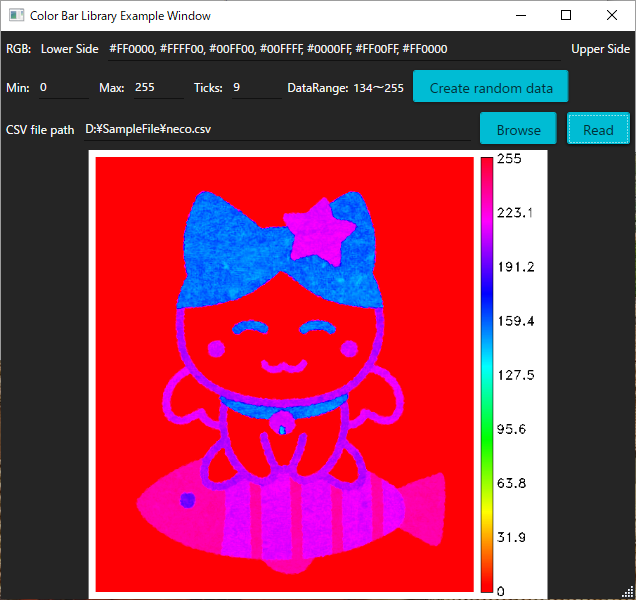Click the Read button
The image size is (636, 600).
coord(598,129)
